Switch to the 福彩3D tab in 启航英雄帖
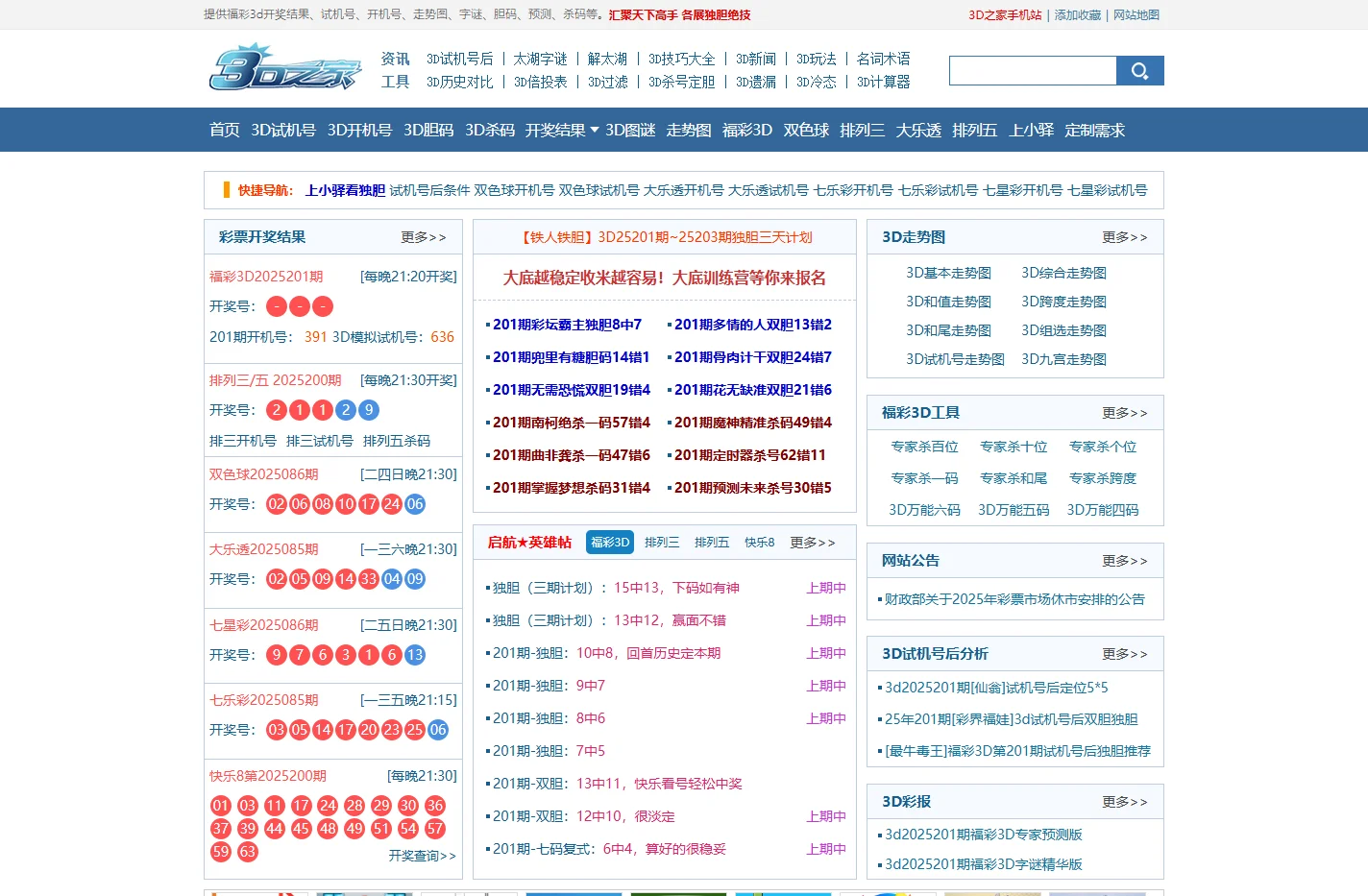1368x896 pixels. (610, 542)
